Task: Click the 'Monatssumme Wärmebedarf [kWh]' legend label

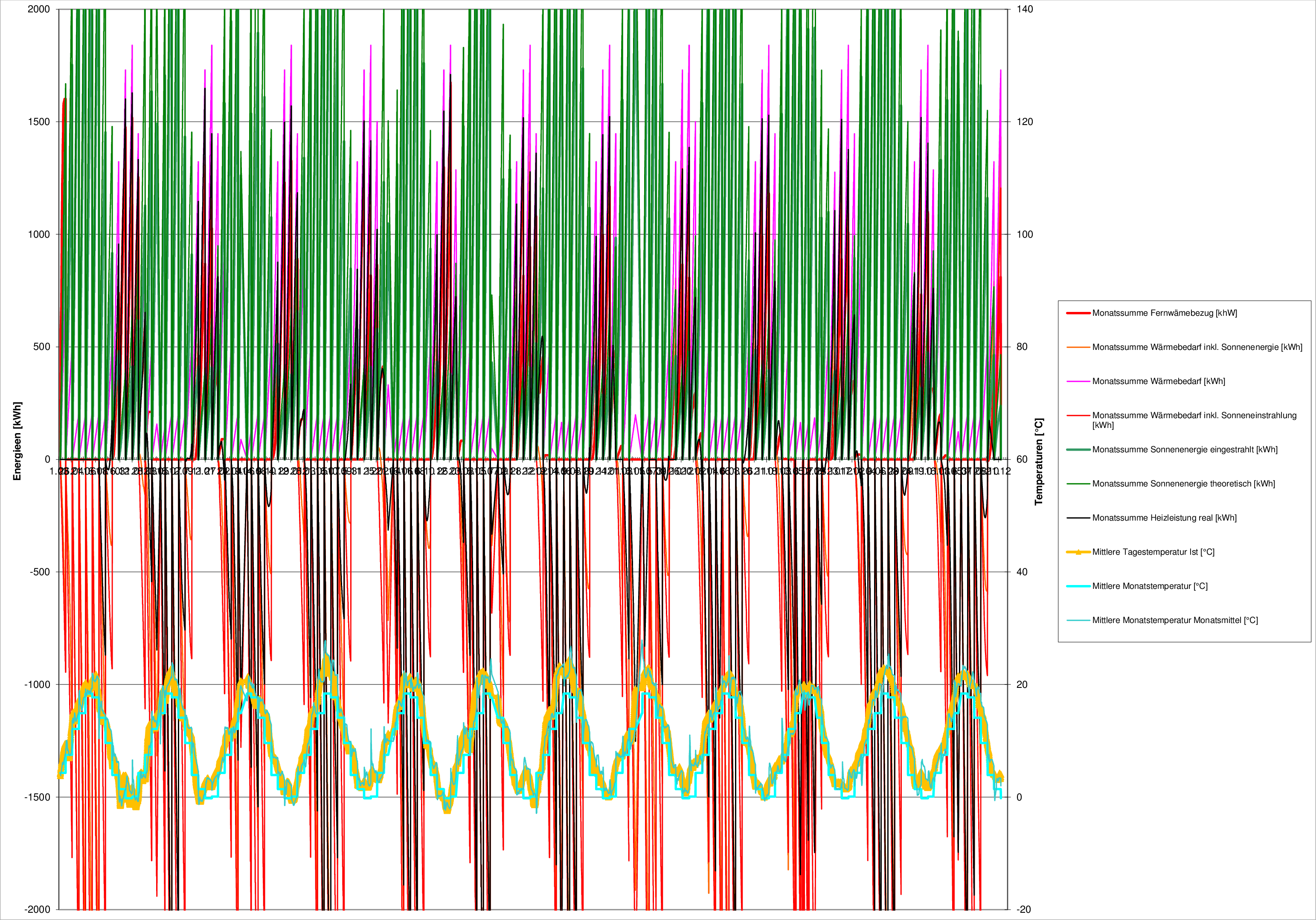Action: 1158,381
